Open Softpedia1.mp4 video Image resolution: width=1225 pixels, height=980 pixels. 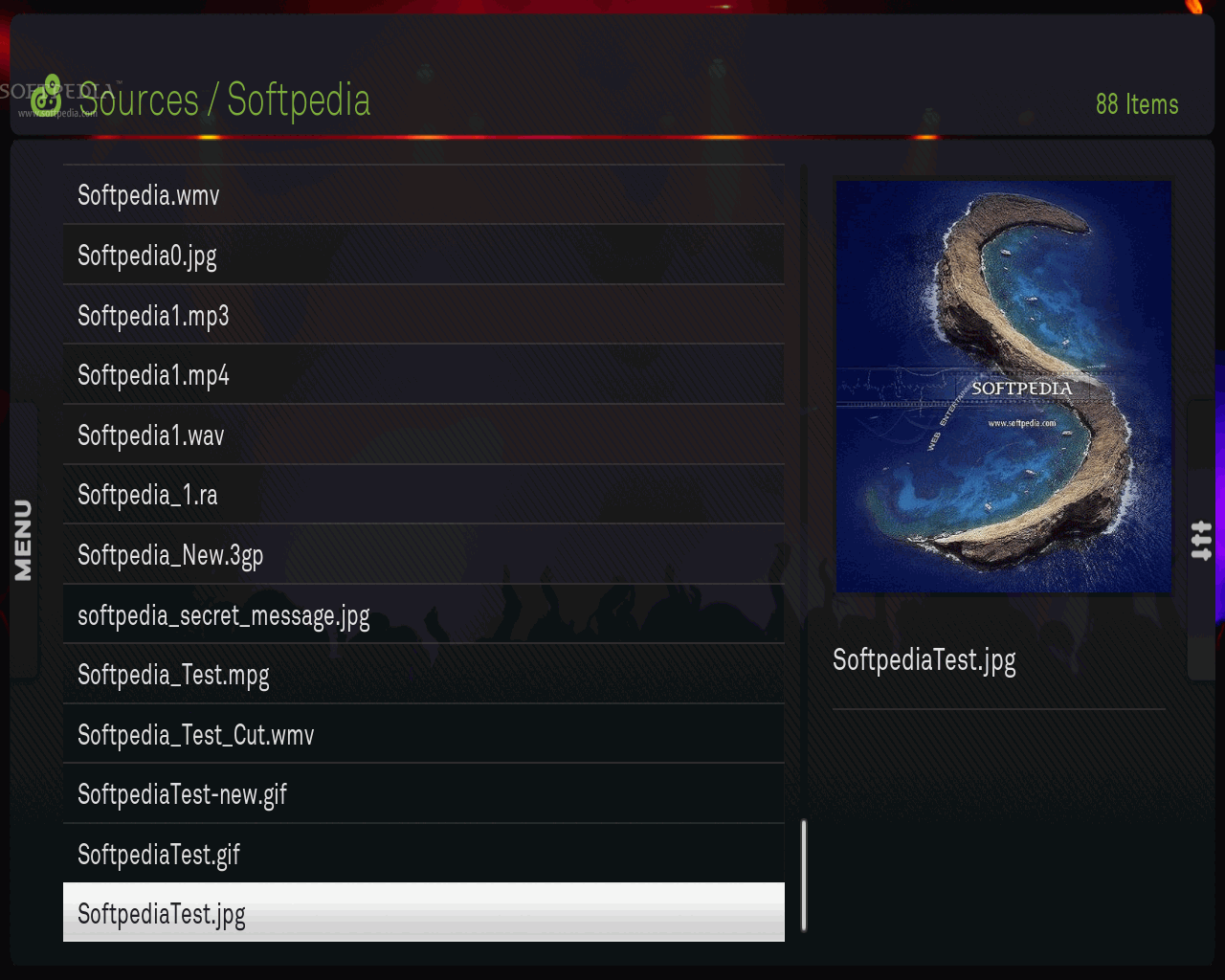click(424, 375)
